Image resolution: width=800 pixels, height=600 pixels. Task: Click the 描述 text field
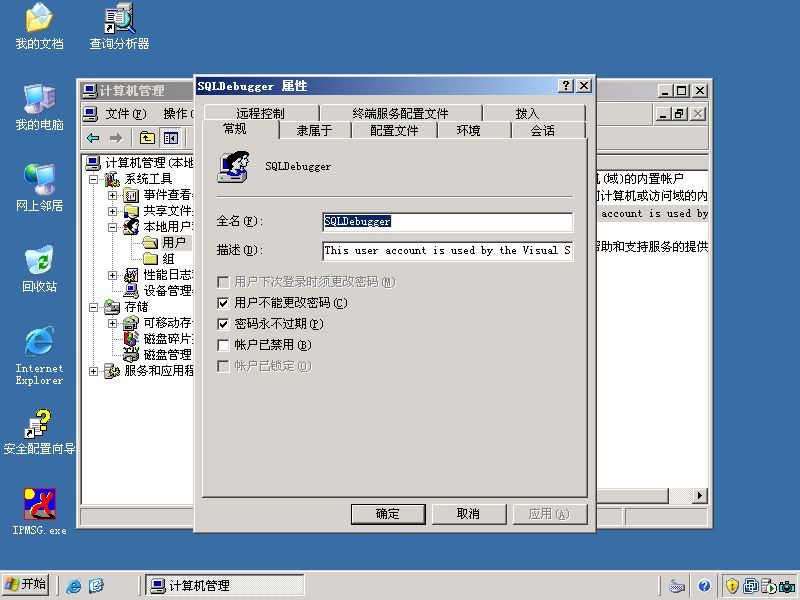(x=447, y=251)
